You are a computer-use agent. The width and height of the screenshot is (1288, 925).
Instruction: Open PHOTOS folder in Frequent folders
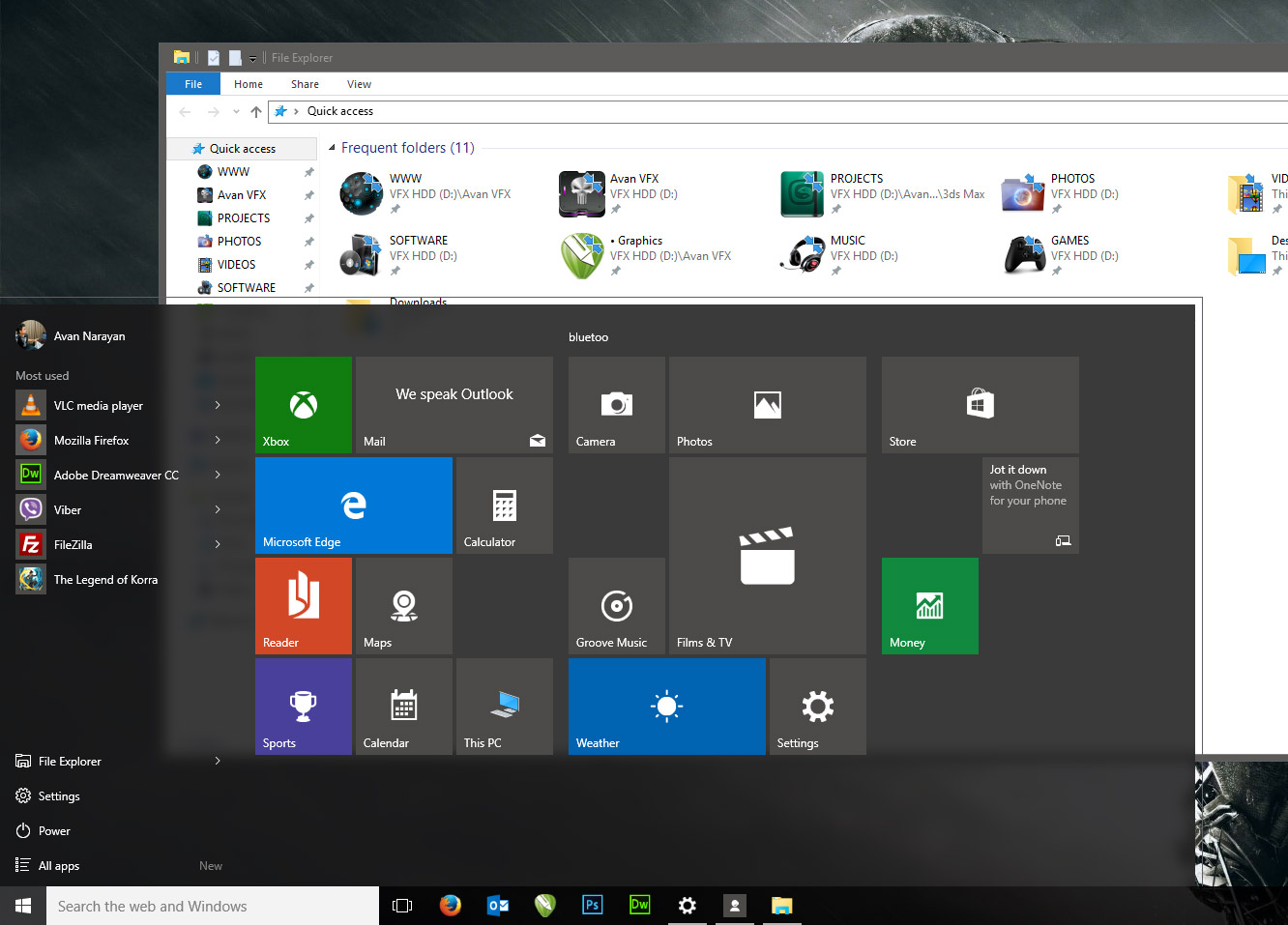pos(1060,193)
